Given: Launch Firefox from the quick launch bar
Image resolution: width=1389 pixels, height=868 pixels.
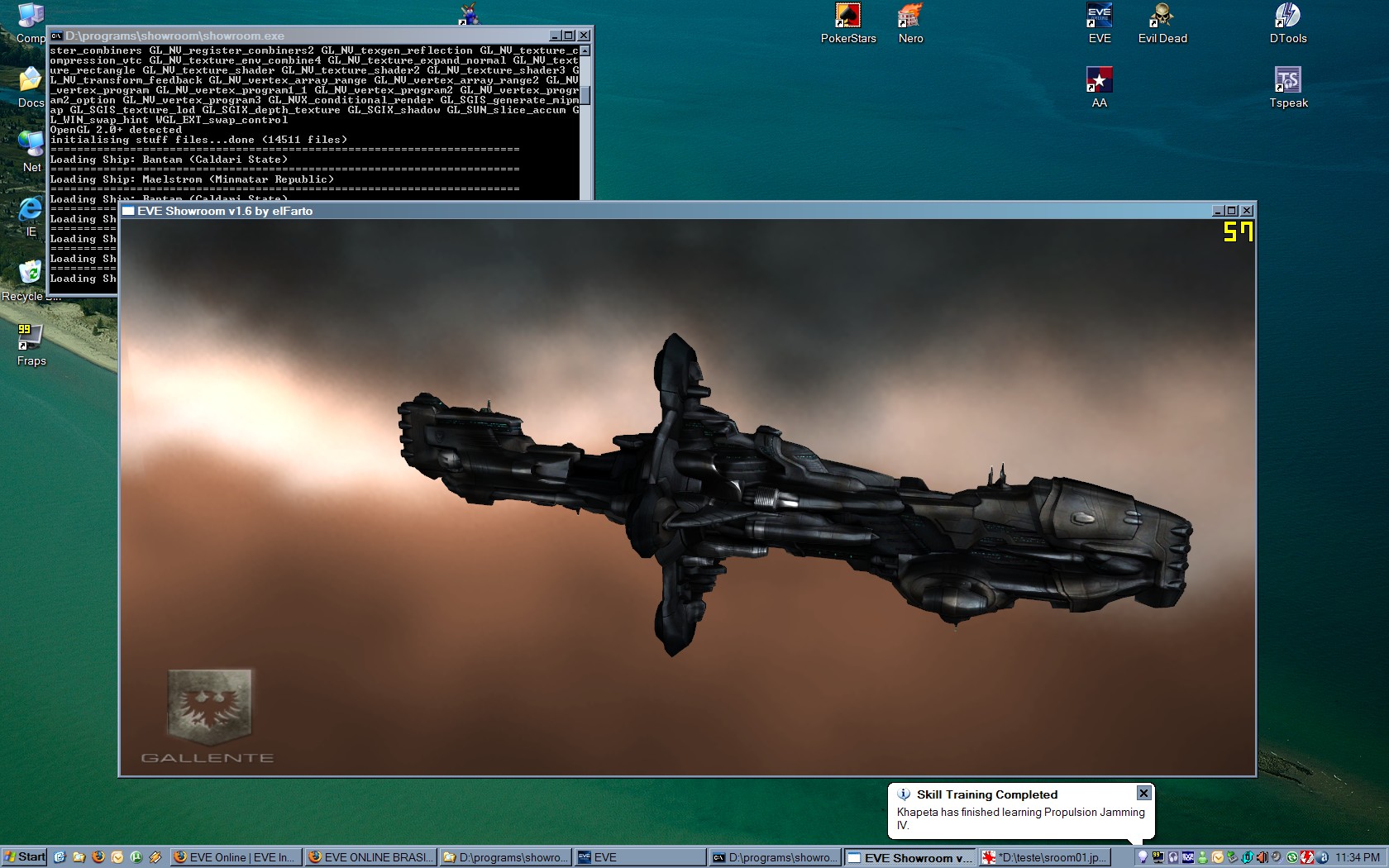Looking at the screenshot, I should 98,857.
